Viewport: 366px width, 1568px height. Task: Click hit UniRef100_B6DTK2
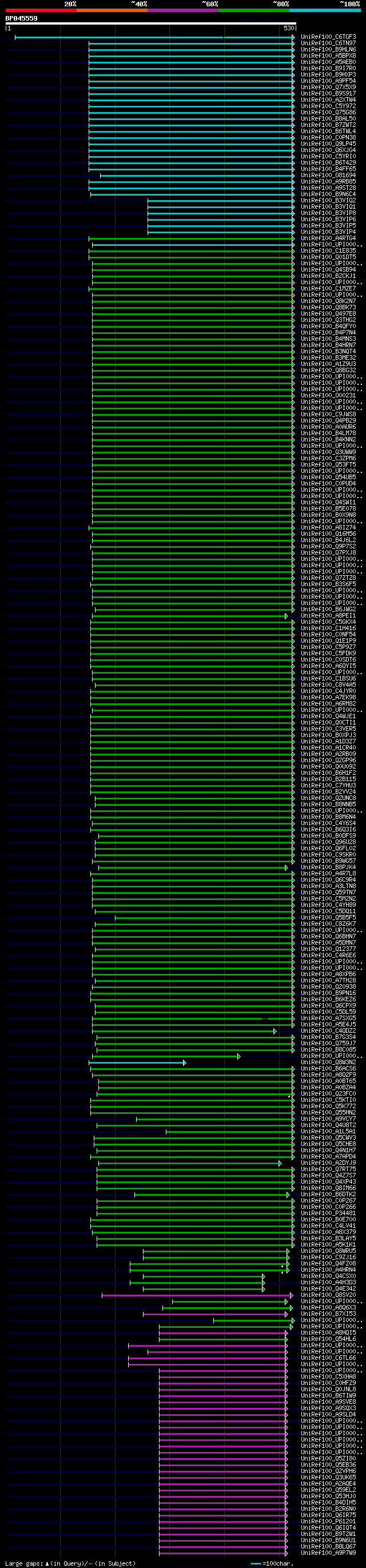click(x=328, y=1195)
